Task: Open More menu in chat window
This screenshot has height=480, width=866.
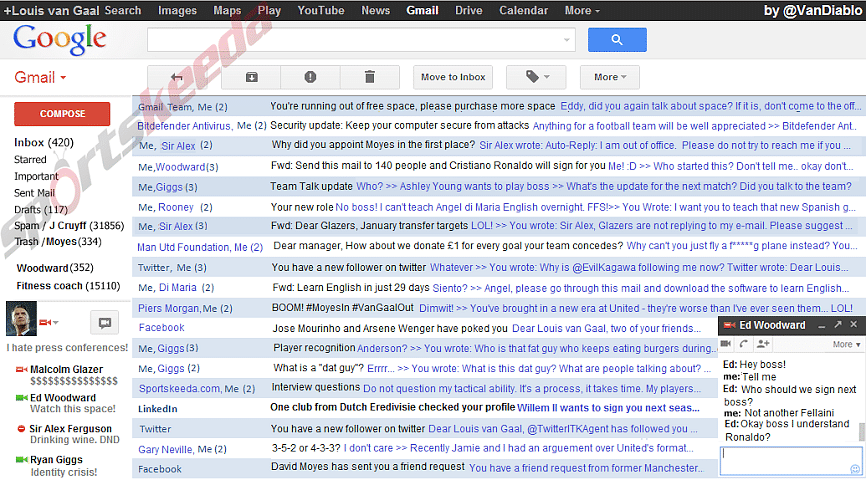Action: (x=847, y=344)
